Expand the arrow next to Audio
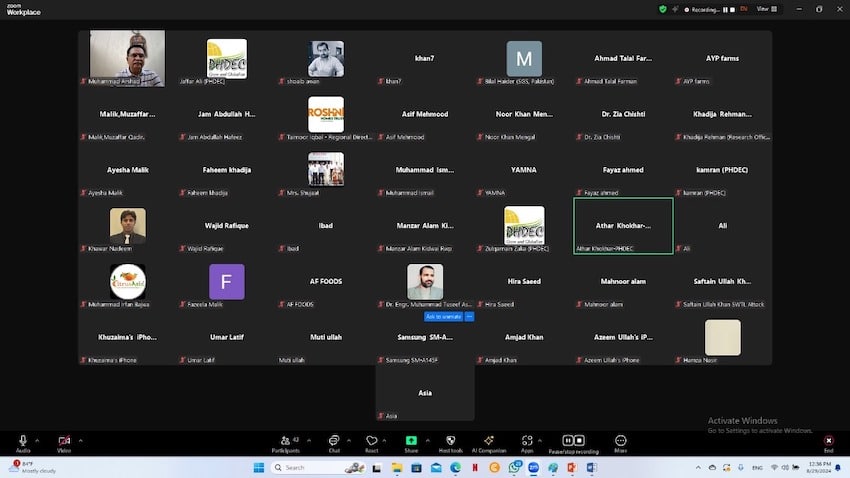 (x=38, y=439)
